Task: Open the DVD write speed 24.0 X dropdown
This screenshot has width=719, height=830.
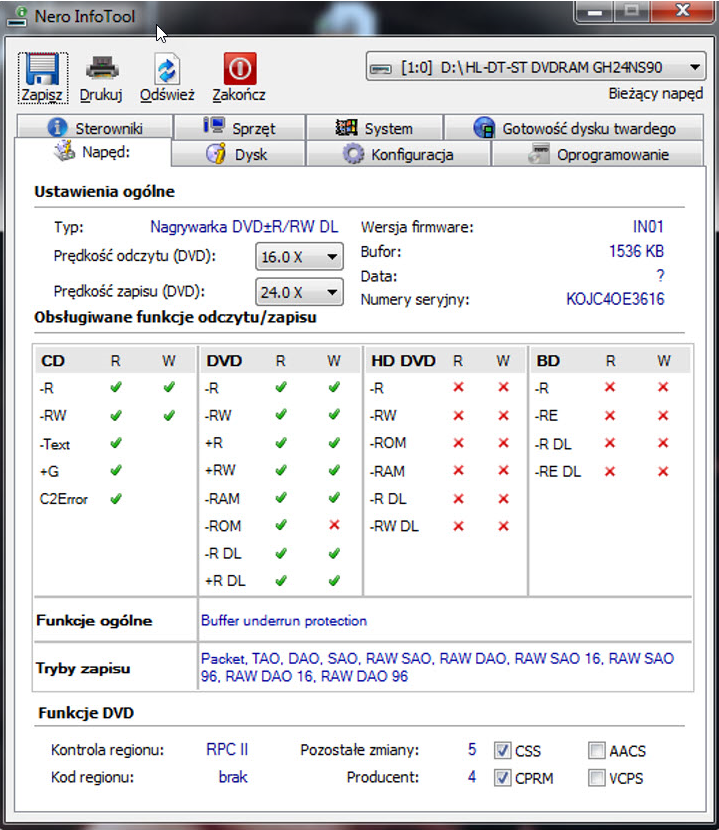Action: (x=299, y=292)
